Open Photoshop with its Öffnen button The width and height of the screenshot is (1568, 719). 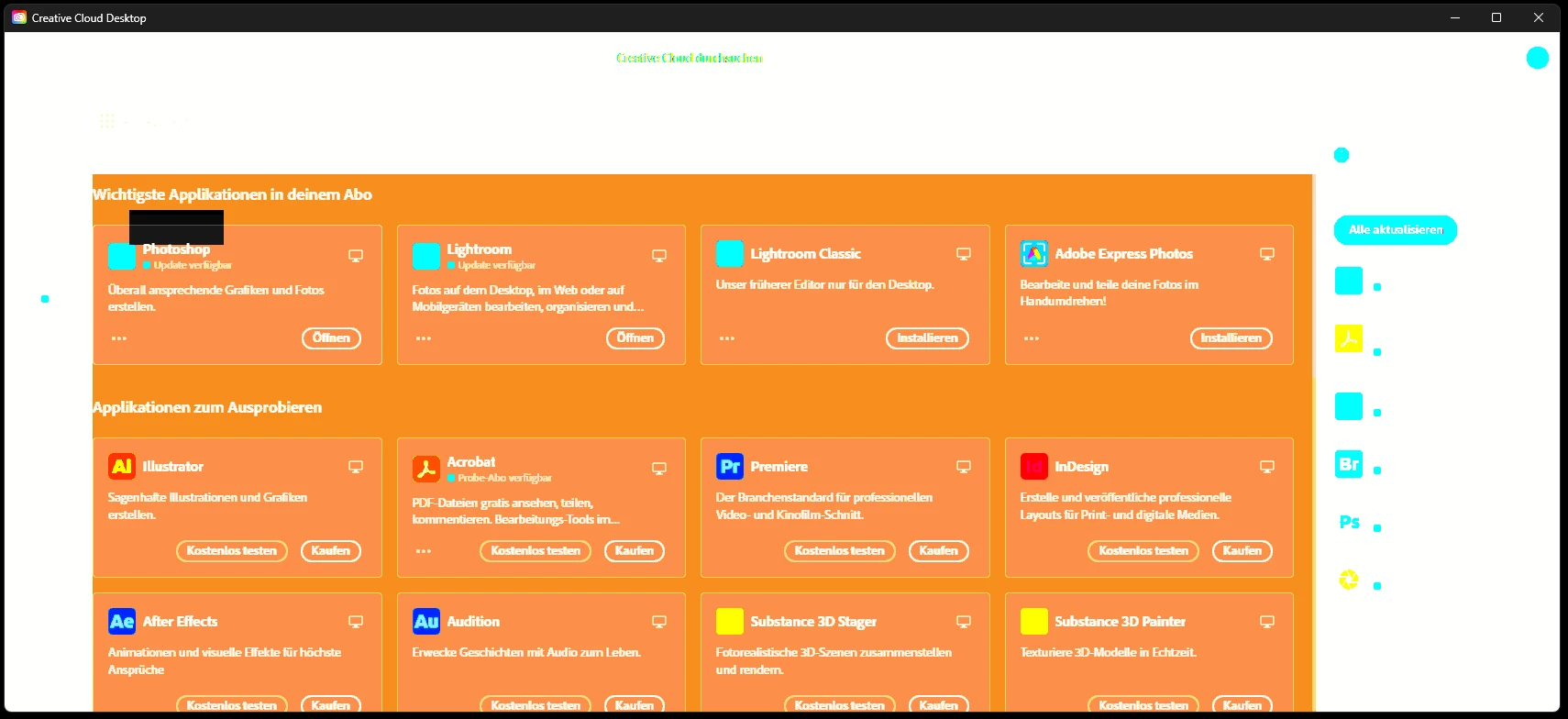[331, 338]
